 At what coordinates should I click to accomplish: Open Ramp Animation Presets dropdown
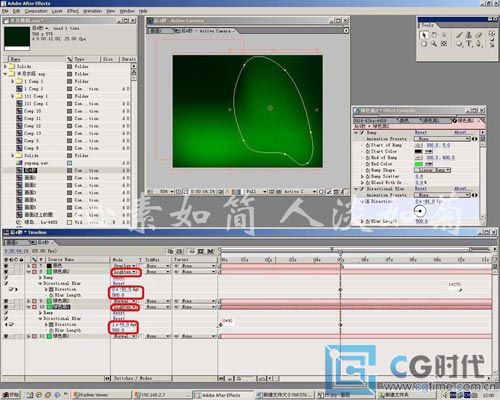pos(442,139)
